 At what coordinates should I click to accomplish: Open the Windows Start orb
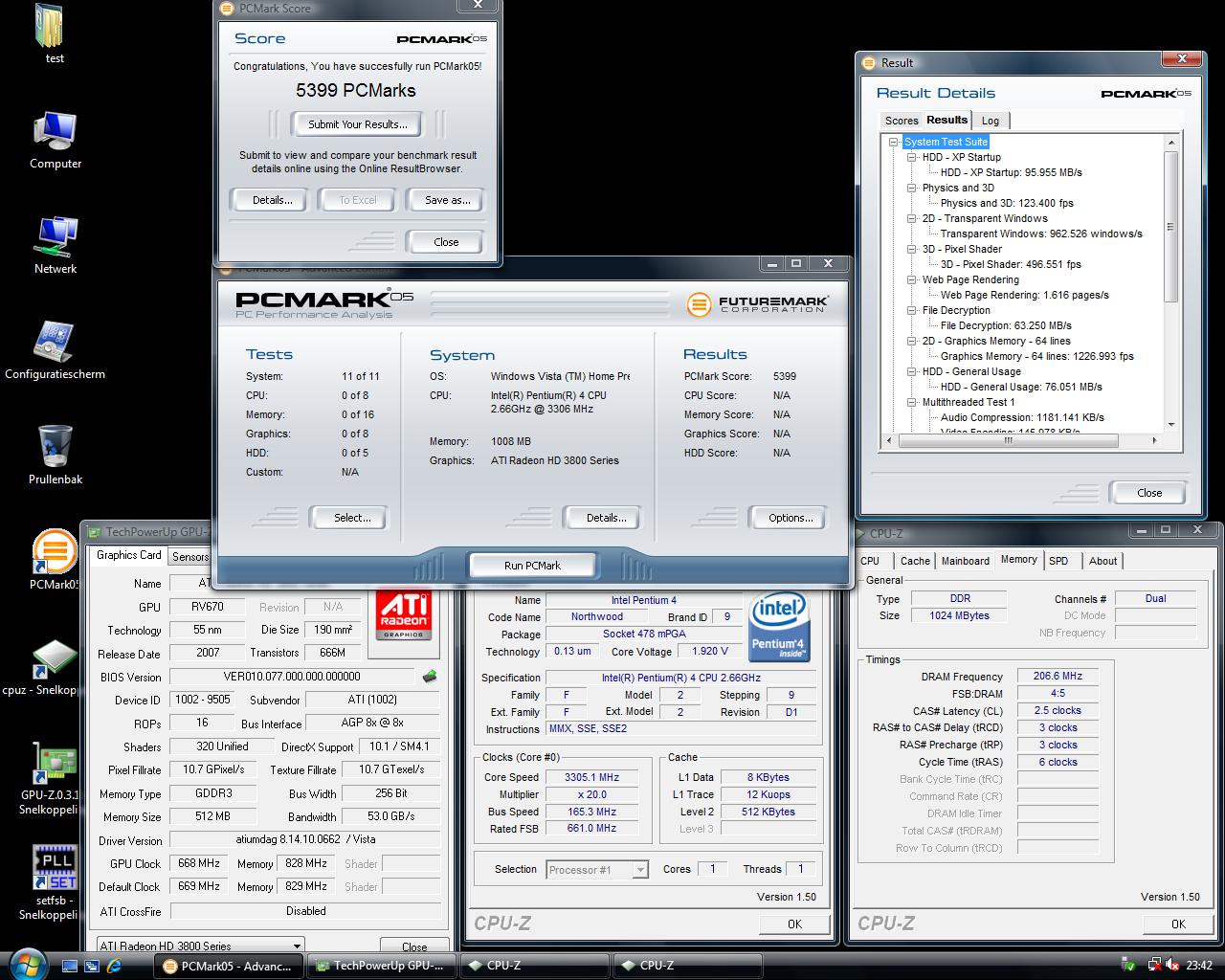pos(26,964)
